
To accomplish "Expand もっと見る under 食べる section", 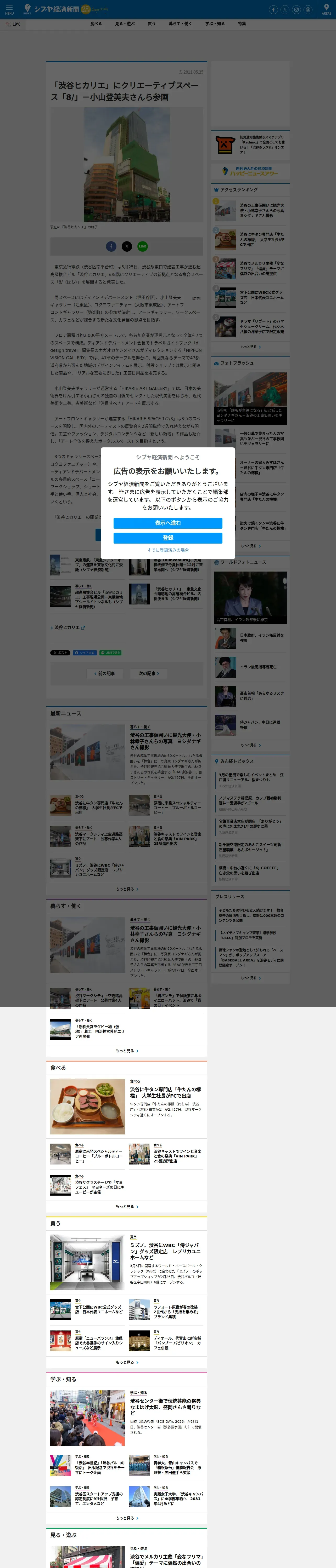I will tap(127, 1206).
